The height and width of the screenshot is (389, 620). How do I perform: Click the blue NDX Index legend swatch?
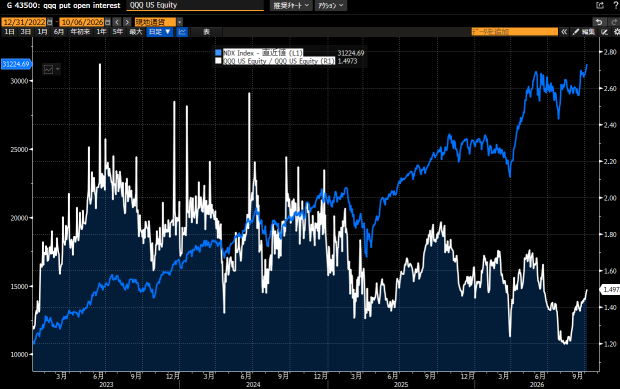point(218,53)
